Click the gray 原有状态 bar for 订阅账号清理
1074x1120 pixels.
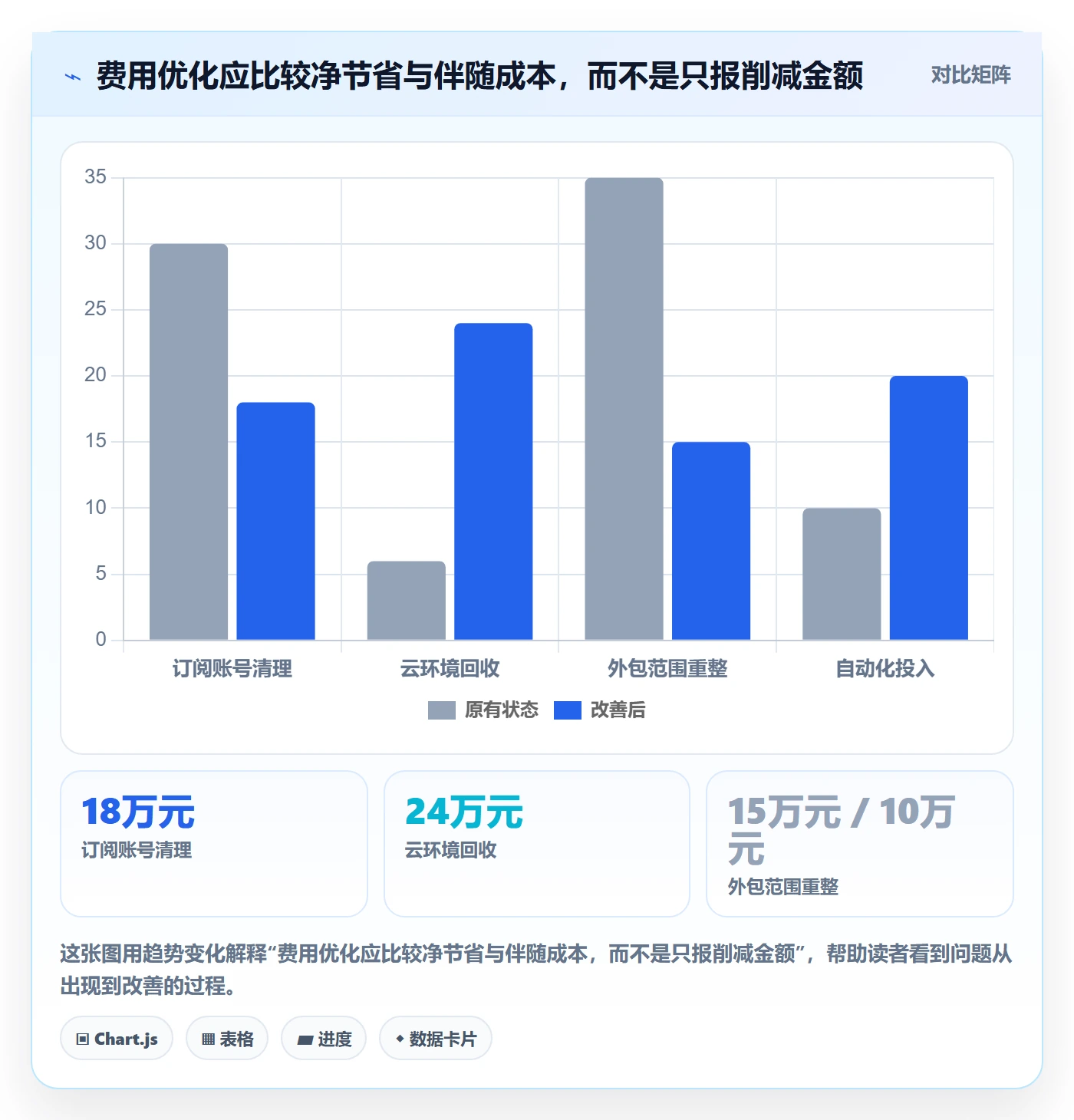pos(189,442)
